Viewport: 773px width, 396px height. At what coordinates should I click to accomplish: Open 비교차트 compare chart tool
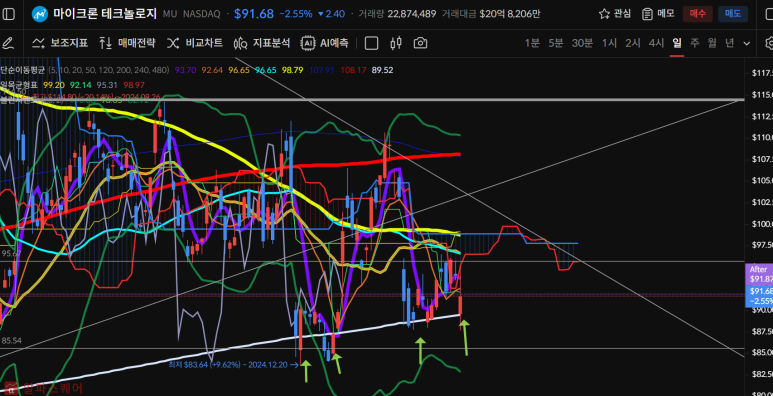(x=194, y=43)
